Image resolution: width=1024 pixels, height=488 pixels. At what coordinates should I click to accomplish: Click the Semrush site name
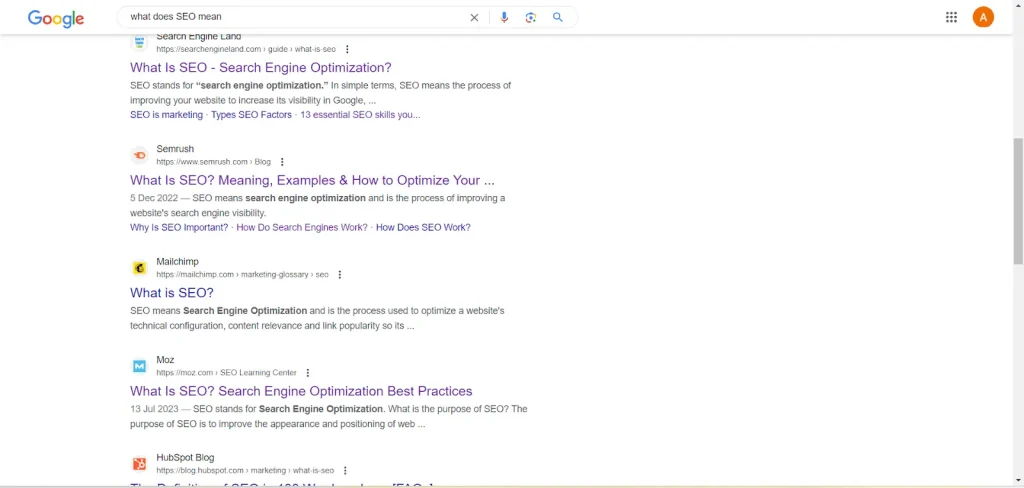coord(175,149)
